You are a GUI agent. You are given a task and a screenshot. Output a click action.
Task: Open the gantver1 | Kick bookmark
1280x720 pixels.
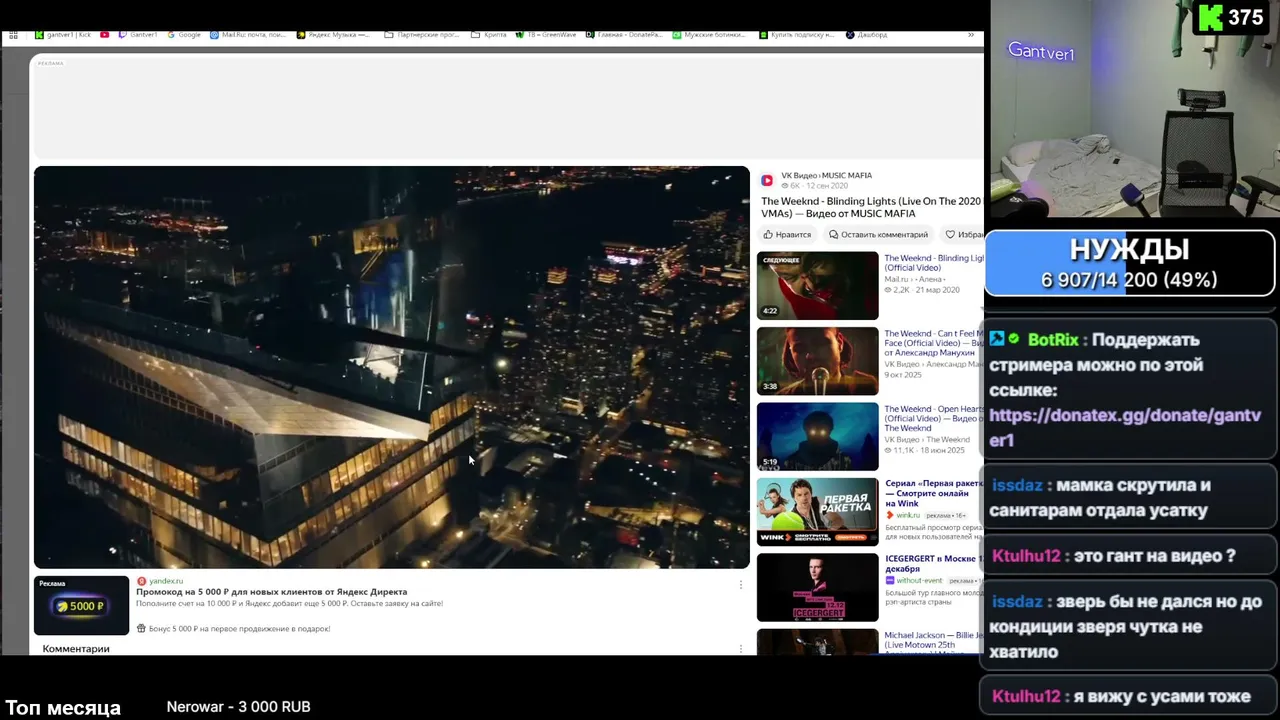pyautogui.click(x=63, y=35)
